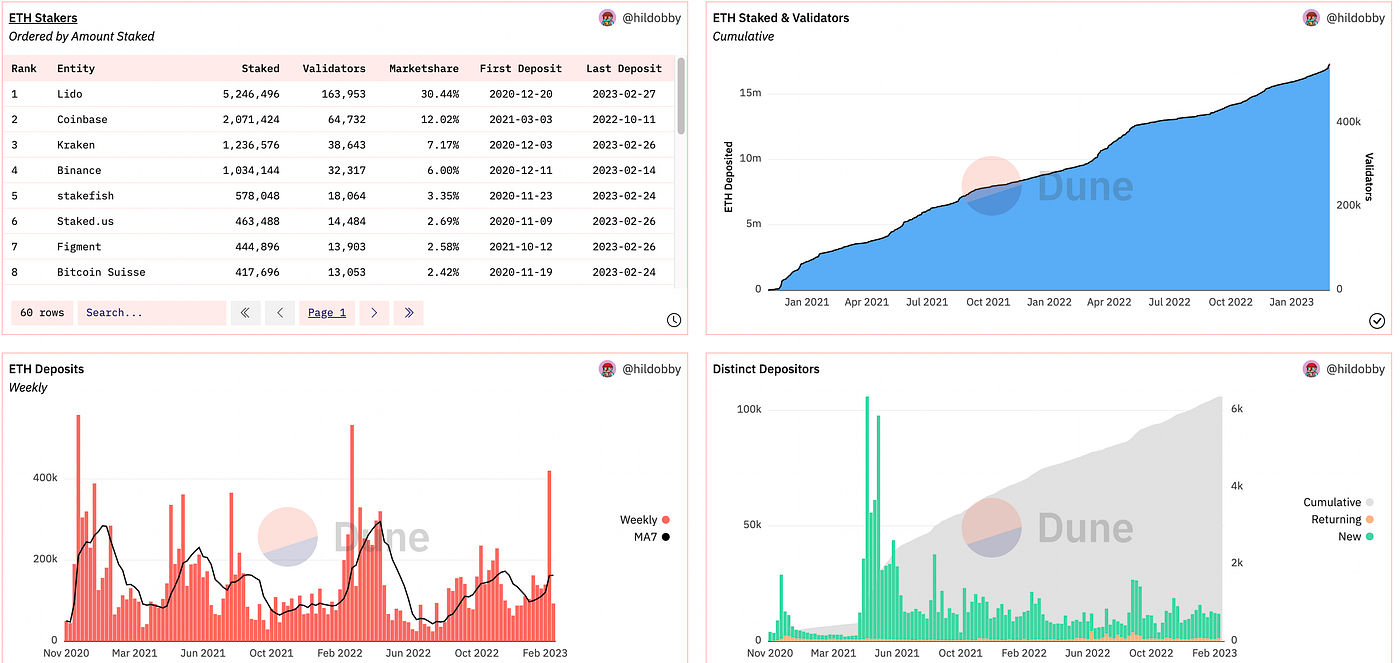The width and height of the screenshot is (1400, 663).
Task: Jump to the last table page
Action: pyautogui.click(x=409, y=313)
